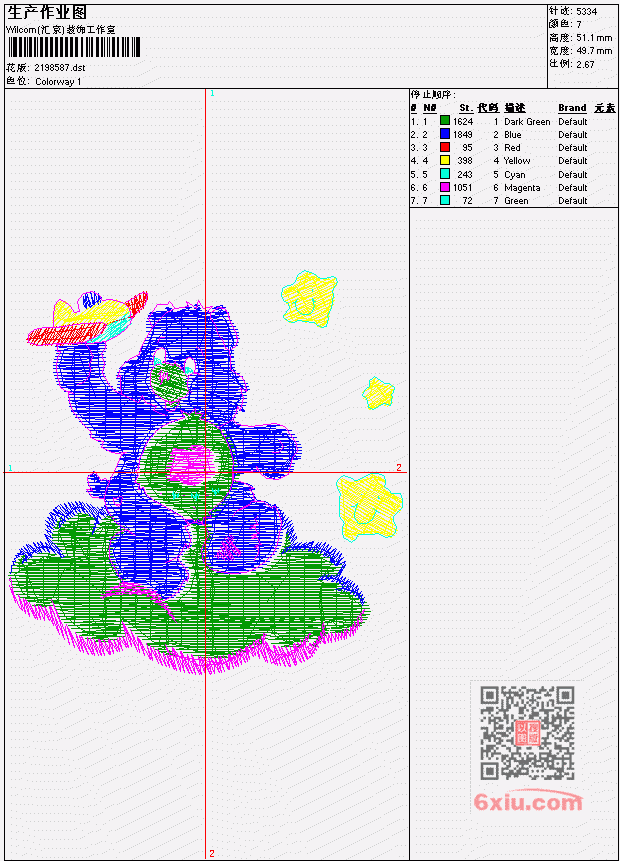The height and width of the screenshot is (861, 620).
Task: Click the barcode under the studio name
Action: [74, 47]
